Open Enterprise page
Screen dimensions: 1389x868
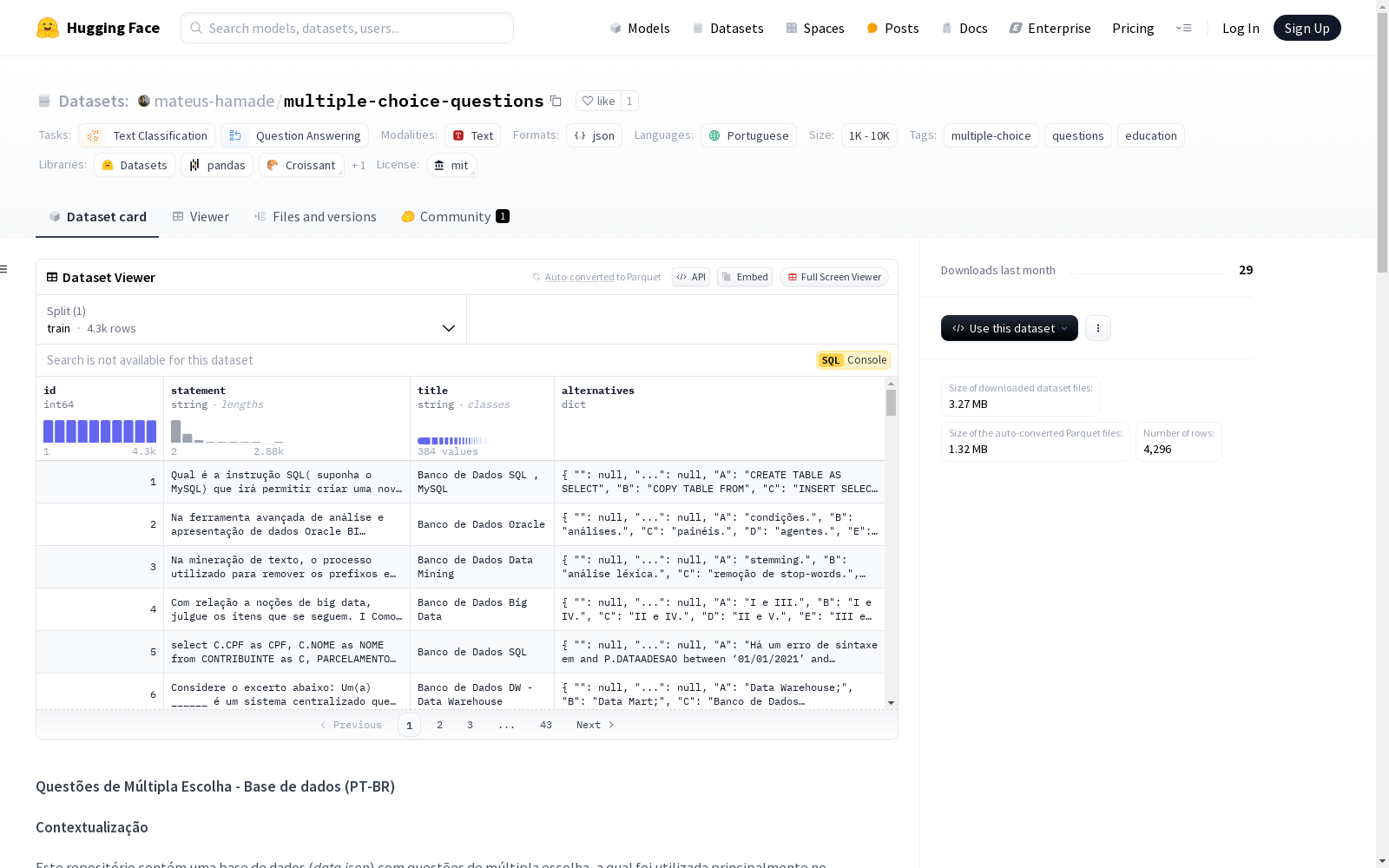pos(1050,28)
